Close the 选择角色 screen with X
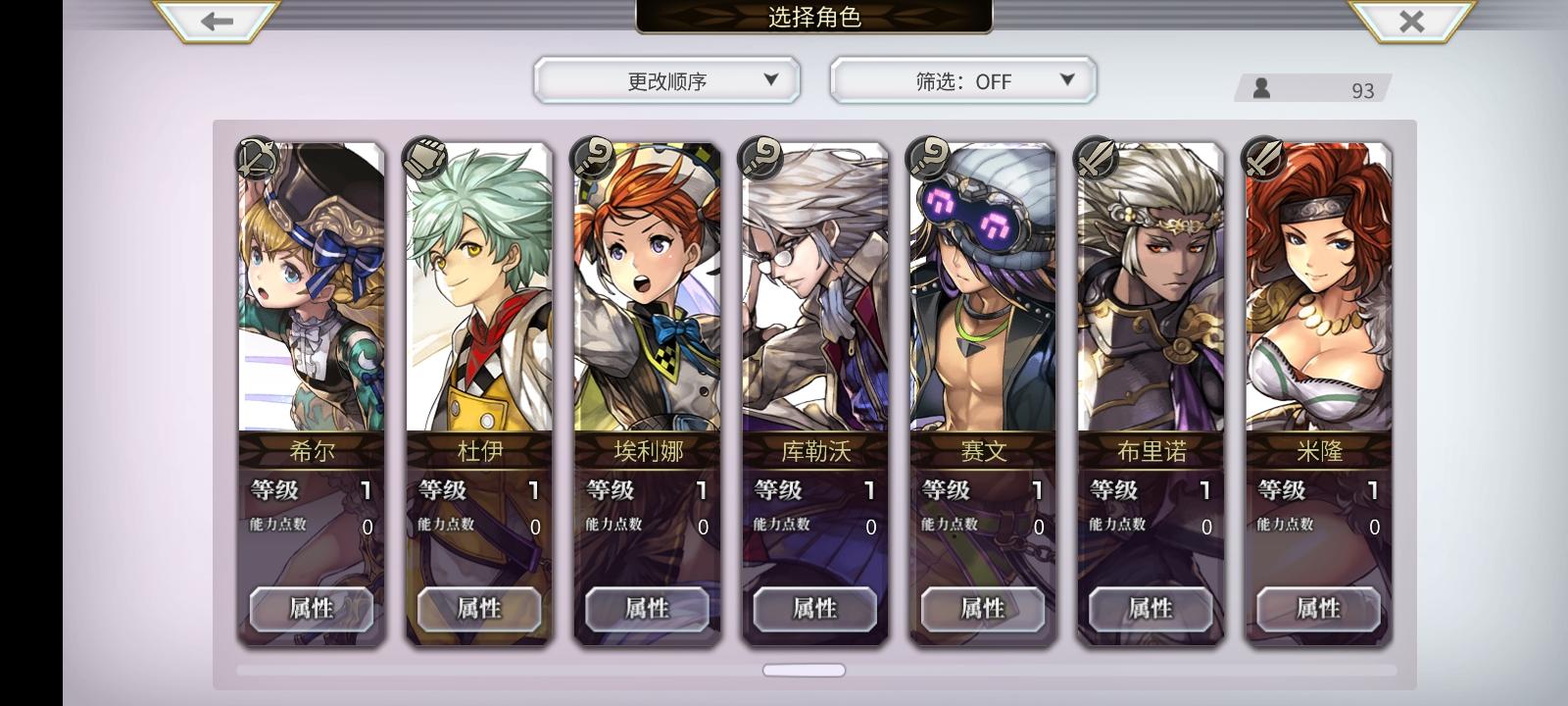This screenshot has height=706, width=1568. (1411, 21)
